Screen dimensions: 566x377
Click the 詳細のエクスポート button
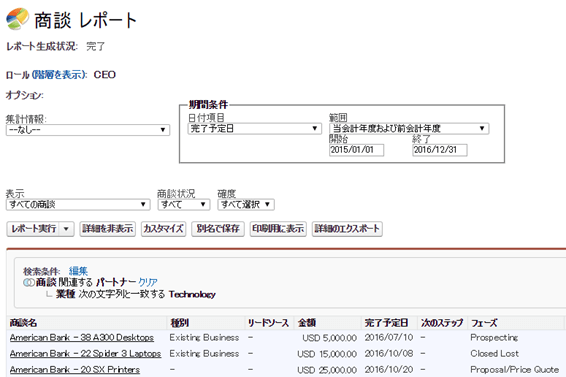347,229
